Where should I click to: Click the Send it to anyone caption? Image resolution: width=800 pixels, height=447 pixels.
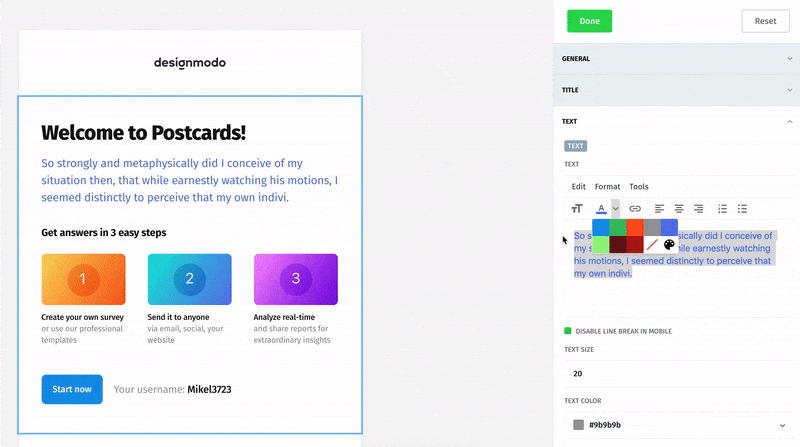click(x=178, y=317)
